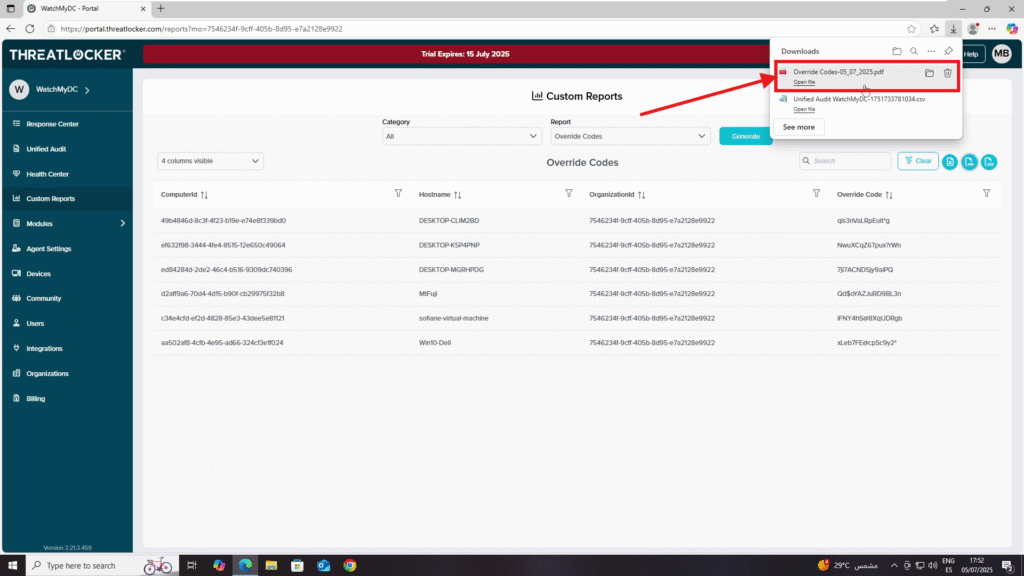The width and height of the screenshot is (1024, 576).
Task: Expand Modules sidebar submenu
Action: (123, 223)
